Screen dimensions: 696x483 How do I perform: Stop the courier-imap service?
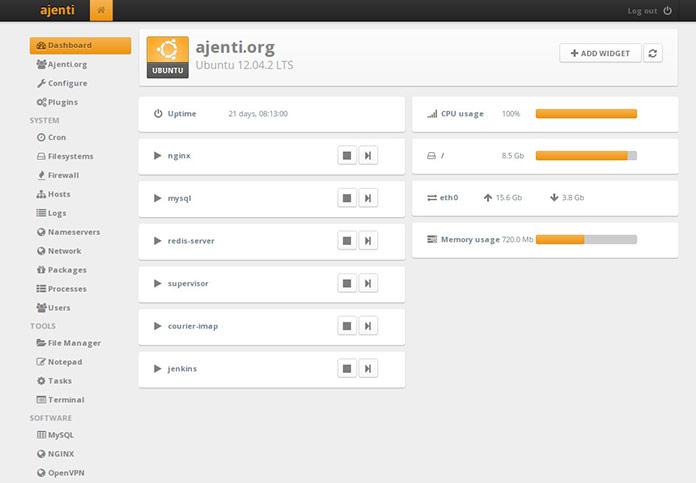point(347,326)
